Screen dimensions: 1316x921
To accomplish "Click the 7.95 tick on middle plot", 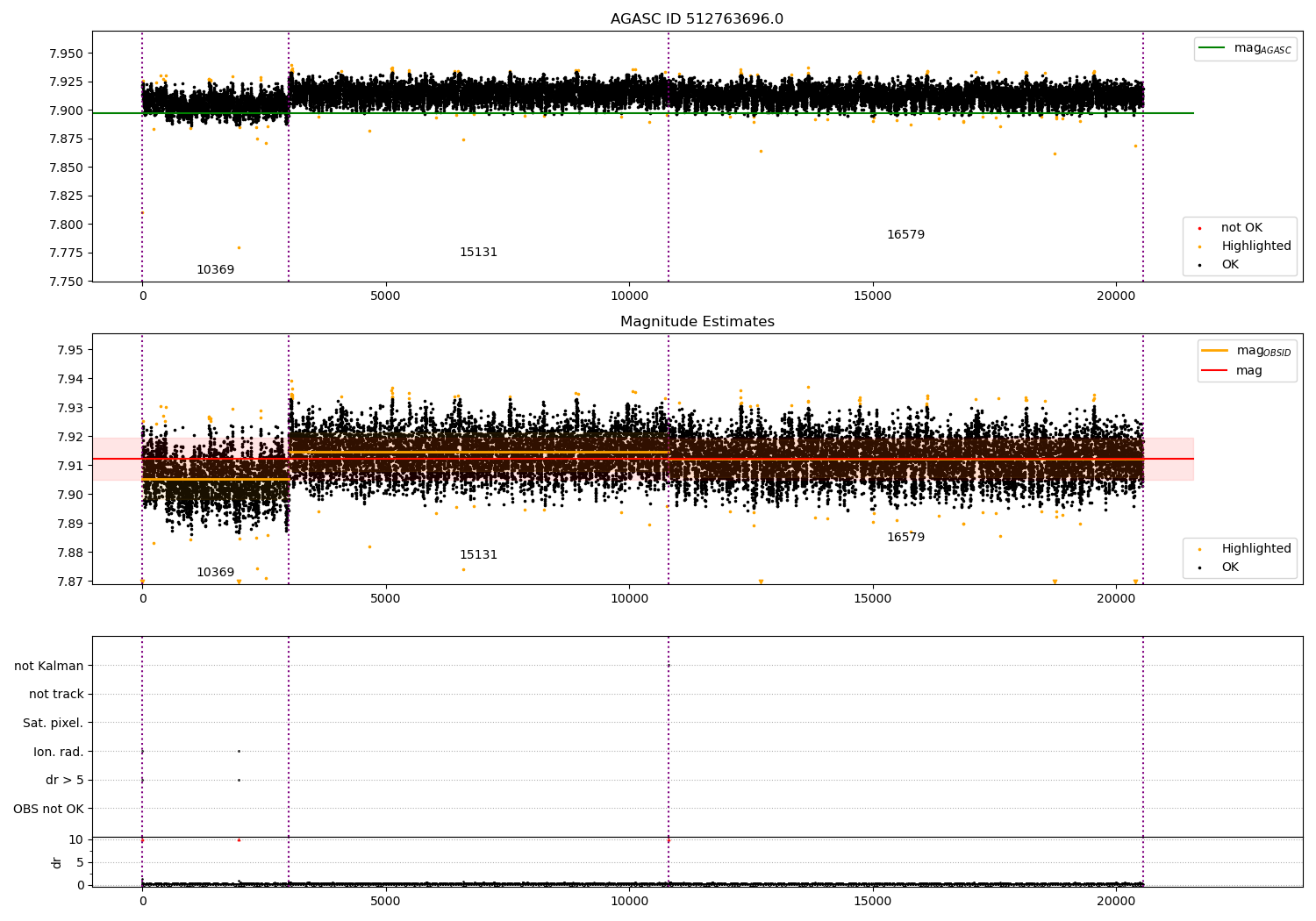I will coord(69,350).
